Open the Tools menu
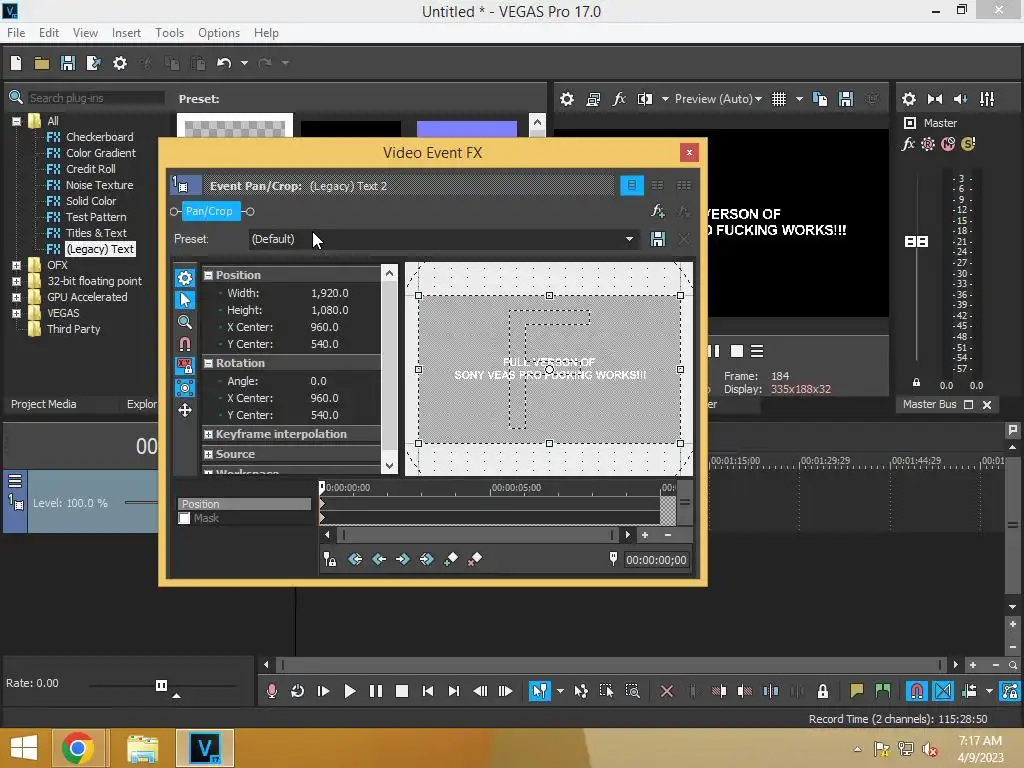Screen dimensions: 1024x768 tap(169, 33)
